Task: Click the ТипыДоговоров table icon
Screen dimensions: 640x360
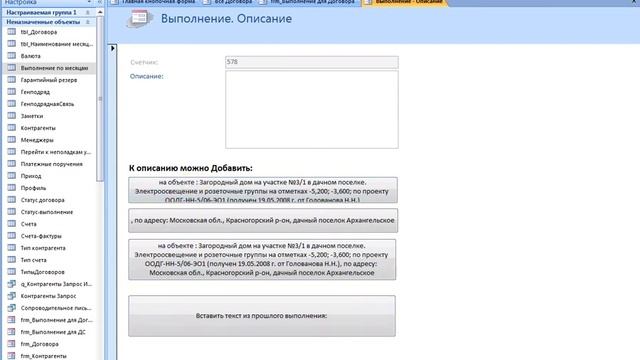Action: tap(12, 272)
